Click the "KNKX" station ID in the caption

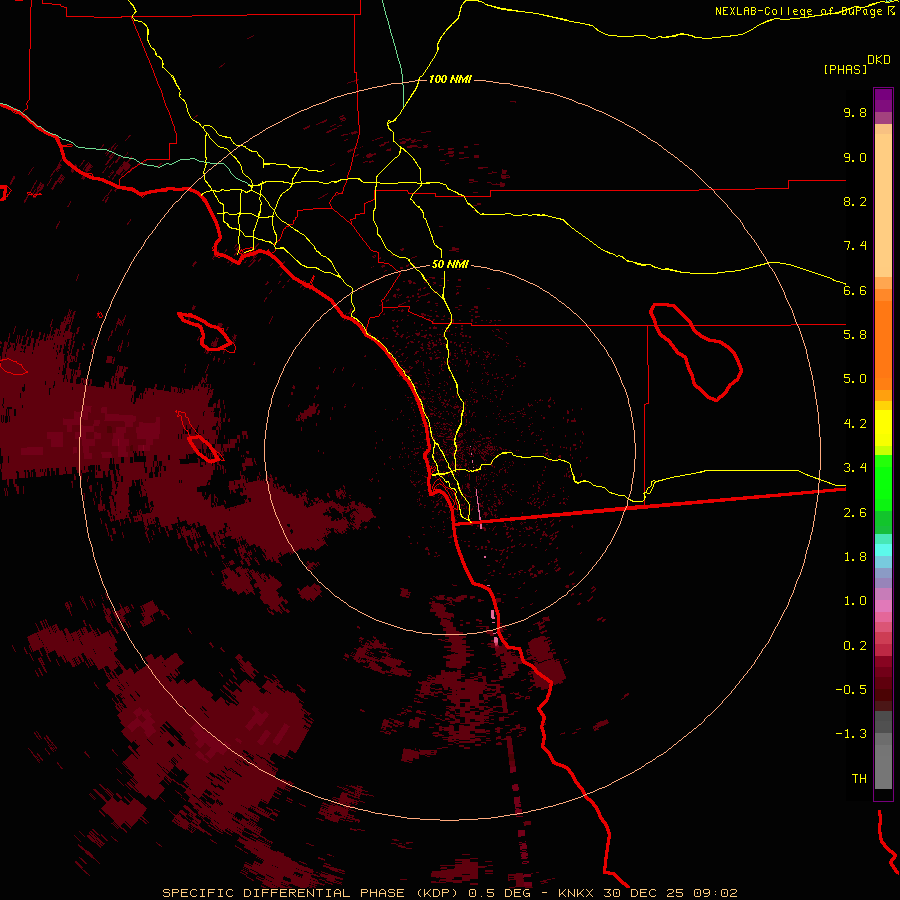(x=576, y=893)
